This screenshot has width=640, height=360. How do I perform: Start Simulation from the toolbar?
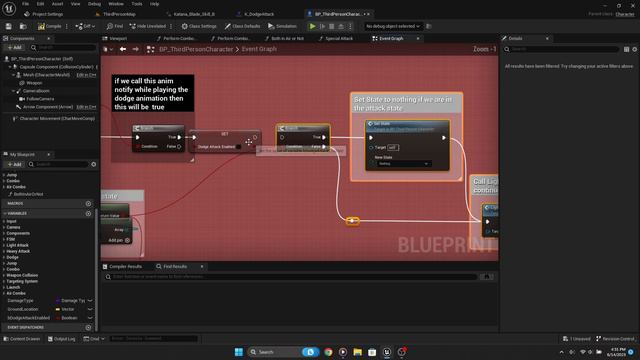[282, 26]
